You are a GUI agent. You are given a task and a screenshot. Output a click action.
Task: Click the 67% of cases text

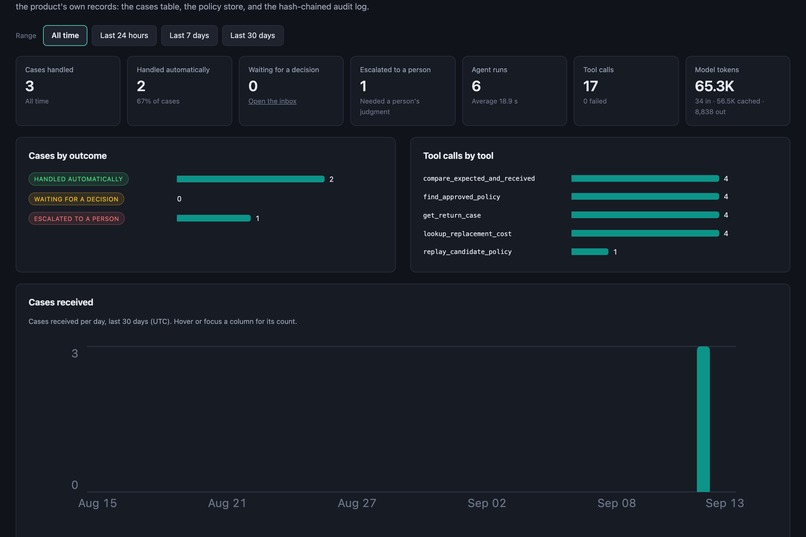[158, 101]
